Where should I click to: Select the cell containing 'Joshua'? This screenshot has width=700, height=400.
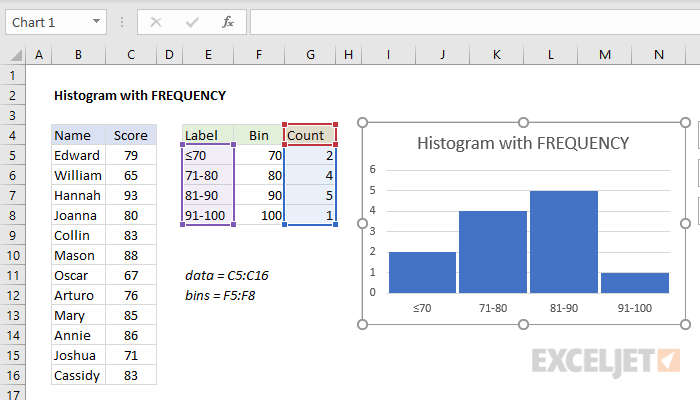(79, 356)
